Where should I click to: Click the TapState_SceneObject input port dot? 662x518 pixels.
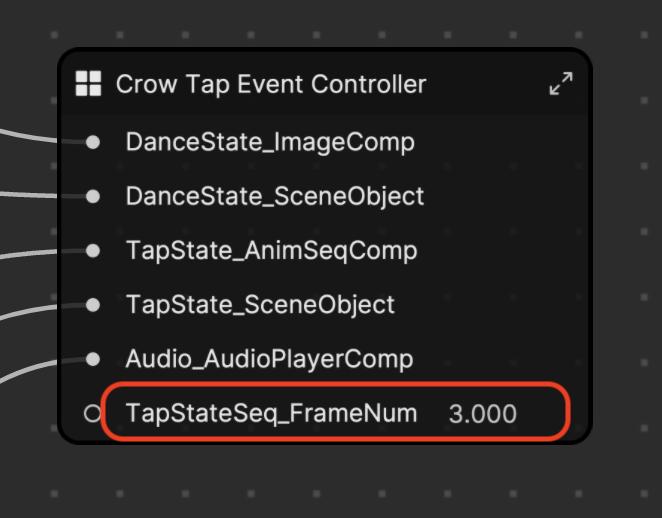93,305
